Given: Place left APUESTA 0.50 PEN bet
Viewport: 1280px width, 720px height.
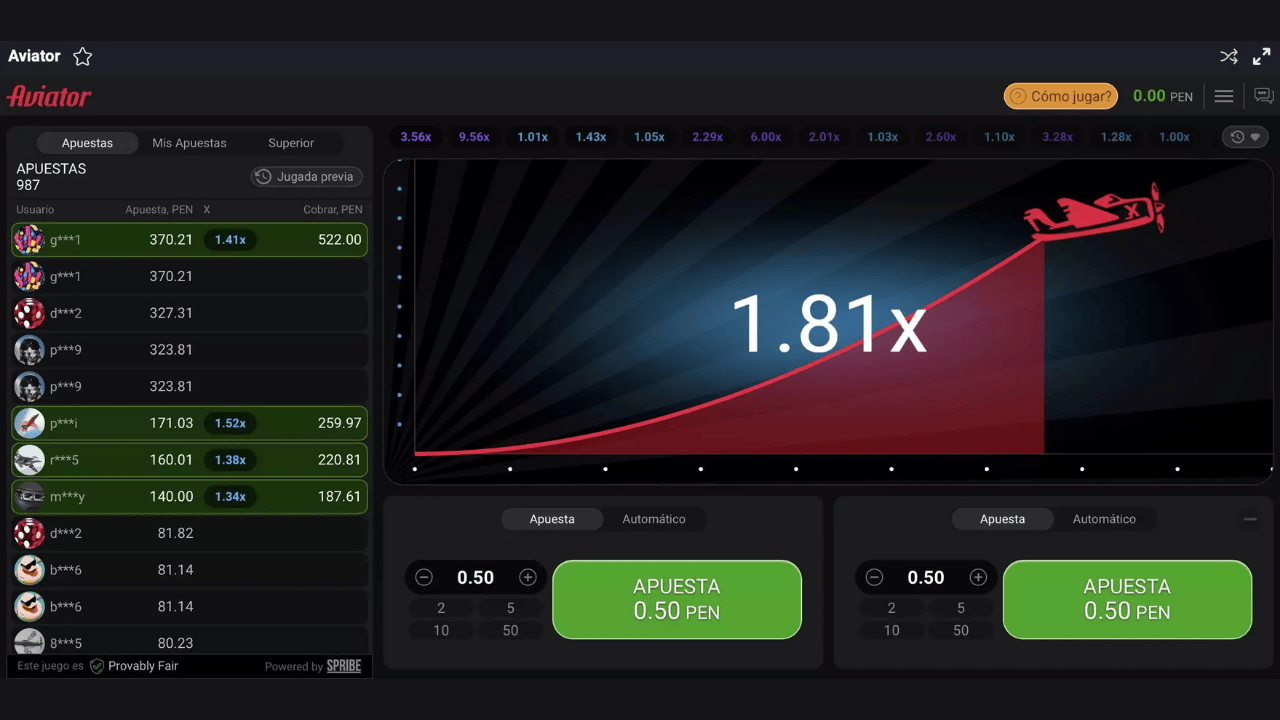Looking at the screenshot, I should point(677,599).
